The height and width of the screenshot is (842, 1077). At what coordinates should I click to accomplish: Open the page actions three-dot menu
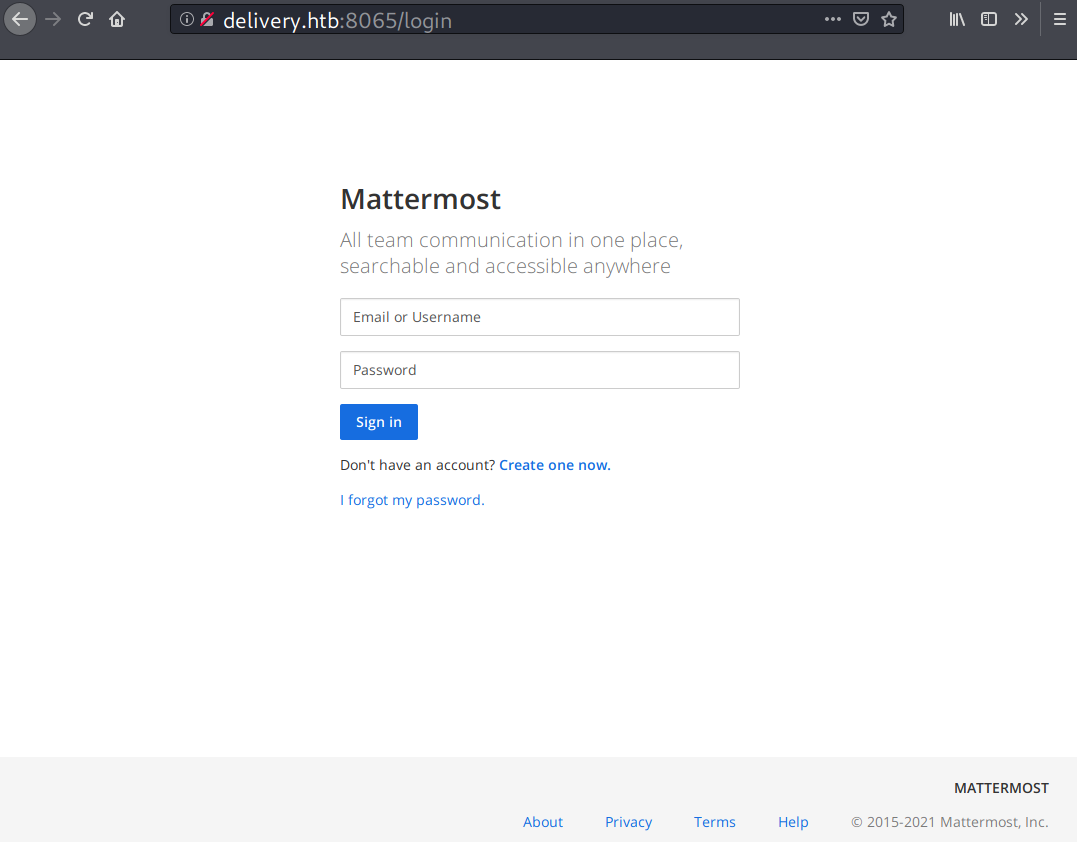click(x=832, y=19)
